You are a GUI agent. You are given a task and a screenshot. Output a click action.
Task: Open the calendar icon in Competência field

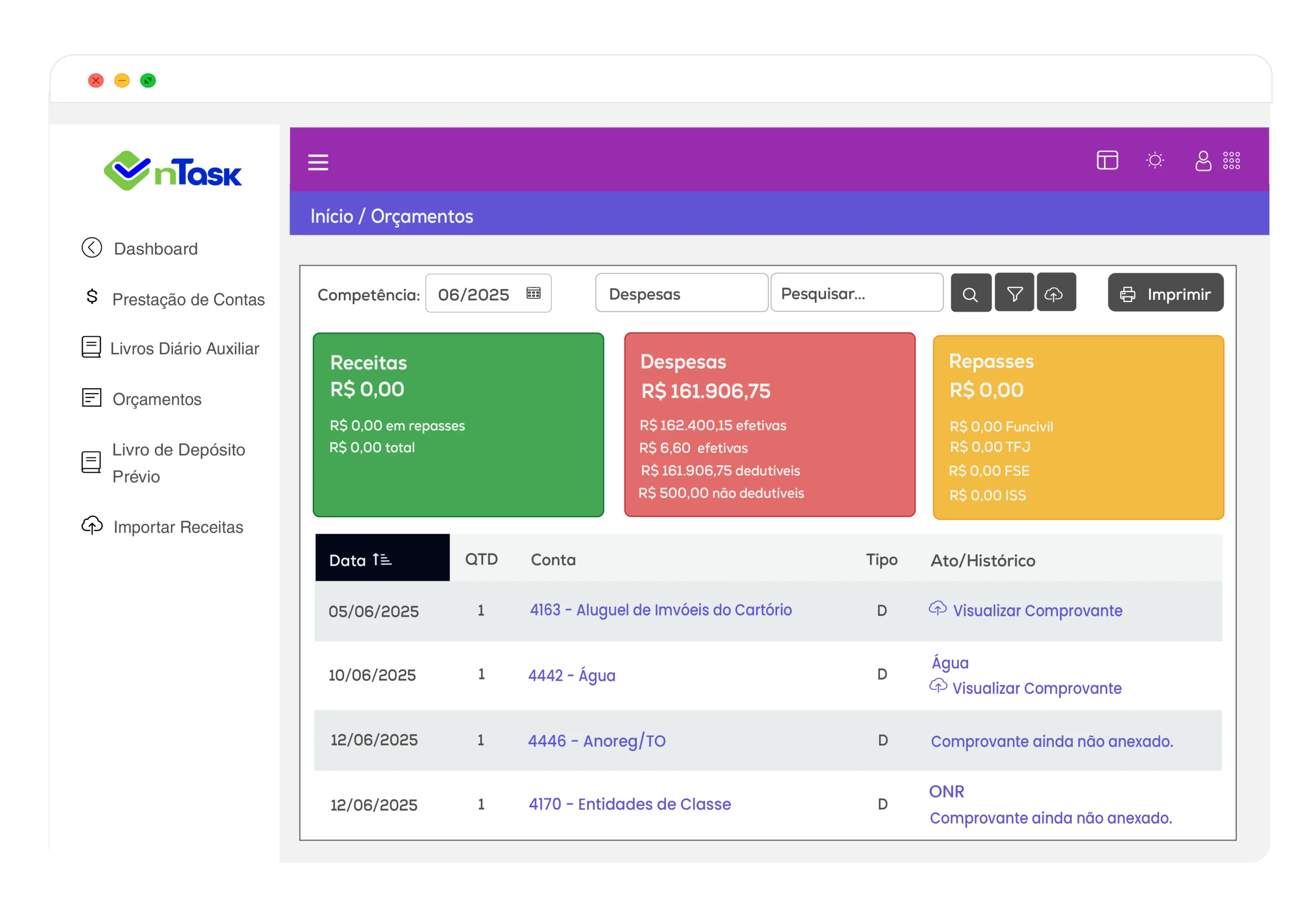pyautogui.click(x=533, y=293)
